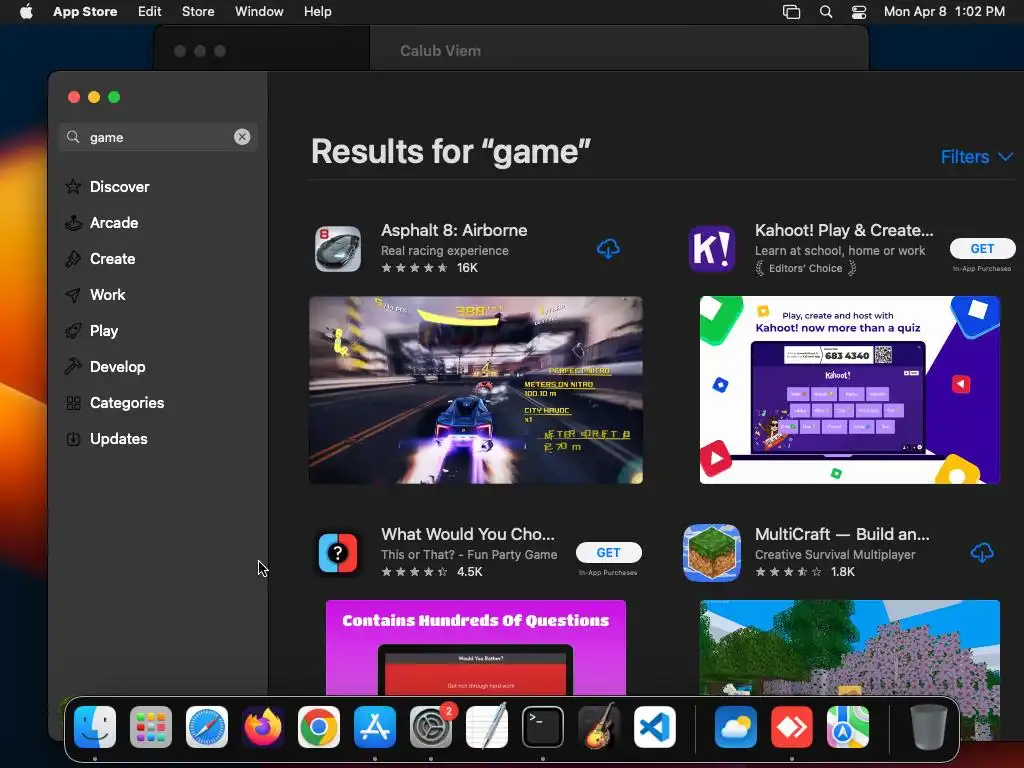Open the Weather app from Dock
The height and width of the screenshot is (768, 1024).
tap(736, 727)
